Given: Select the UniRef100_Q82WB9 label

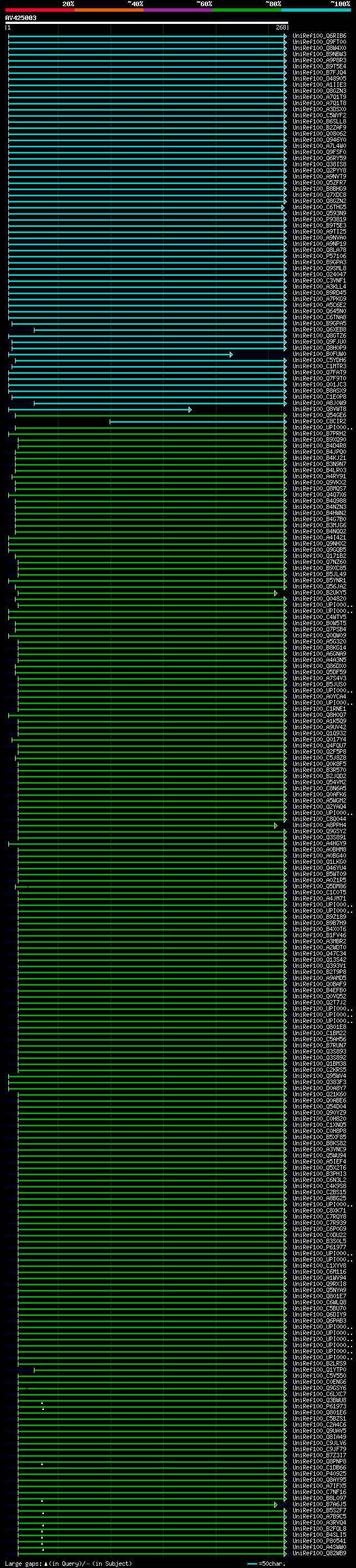Looking at the screenshot, I should pyautogui.click(x=319, y=1554).
